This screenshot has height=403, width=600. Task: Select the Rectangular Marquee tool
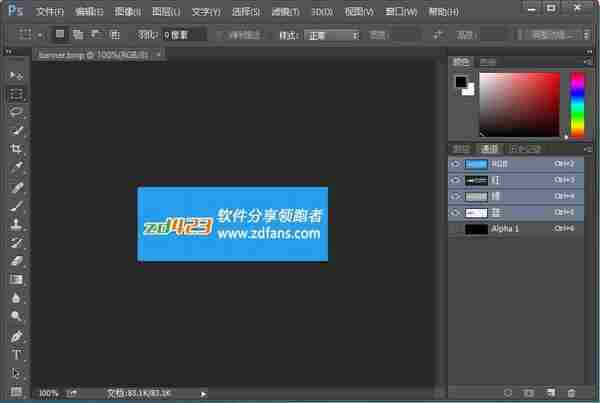click(16, 94)
